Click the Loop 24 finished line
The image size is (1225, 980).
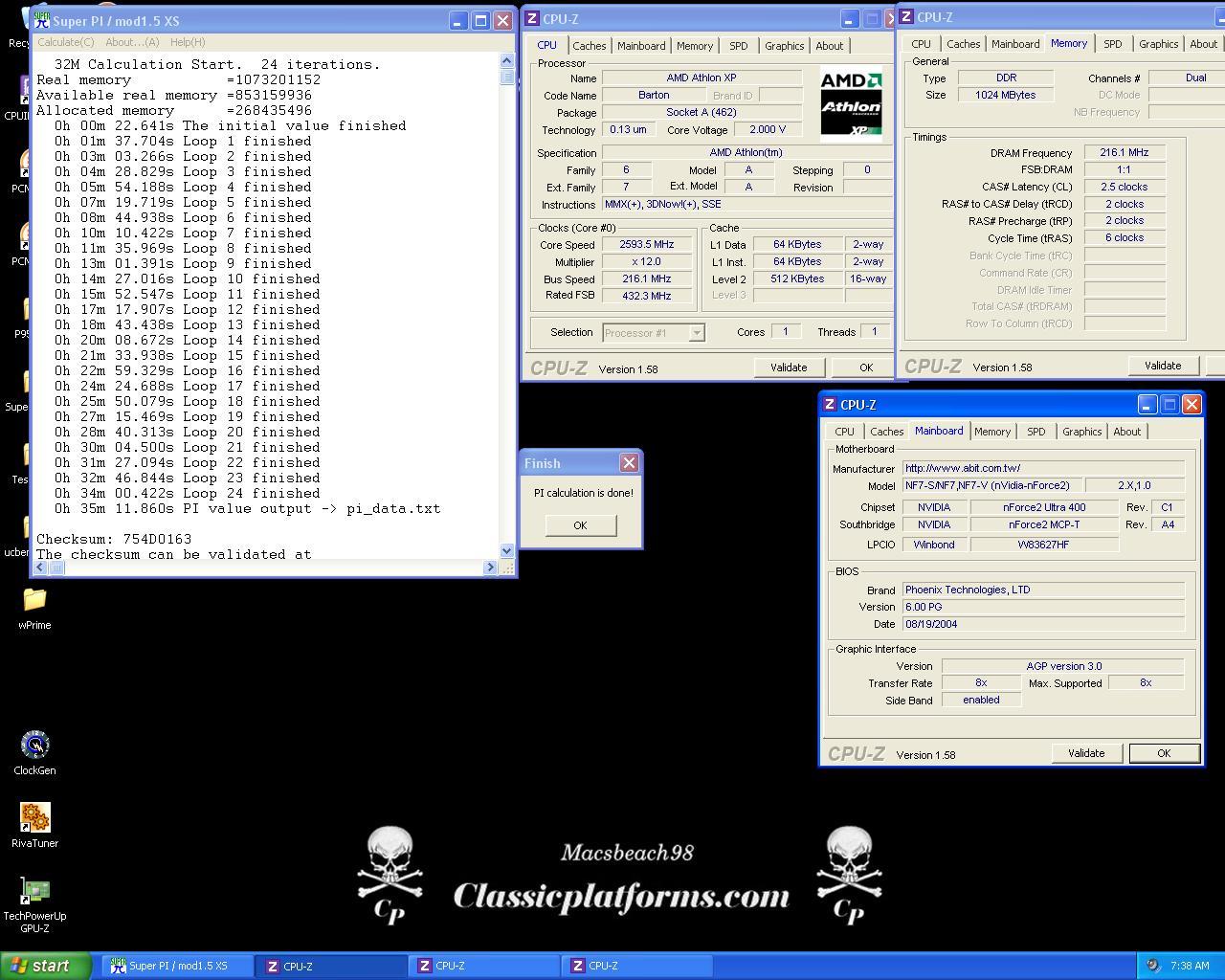click(187, 493)
